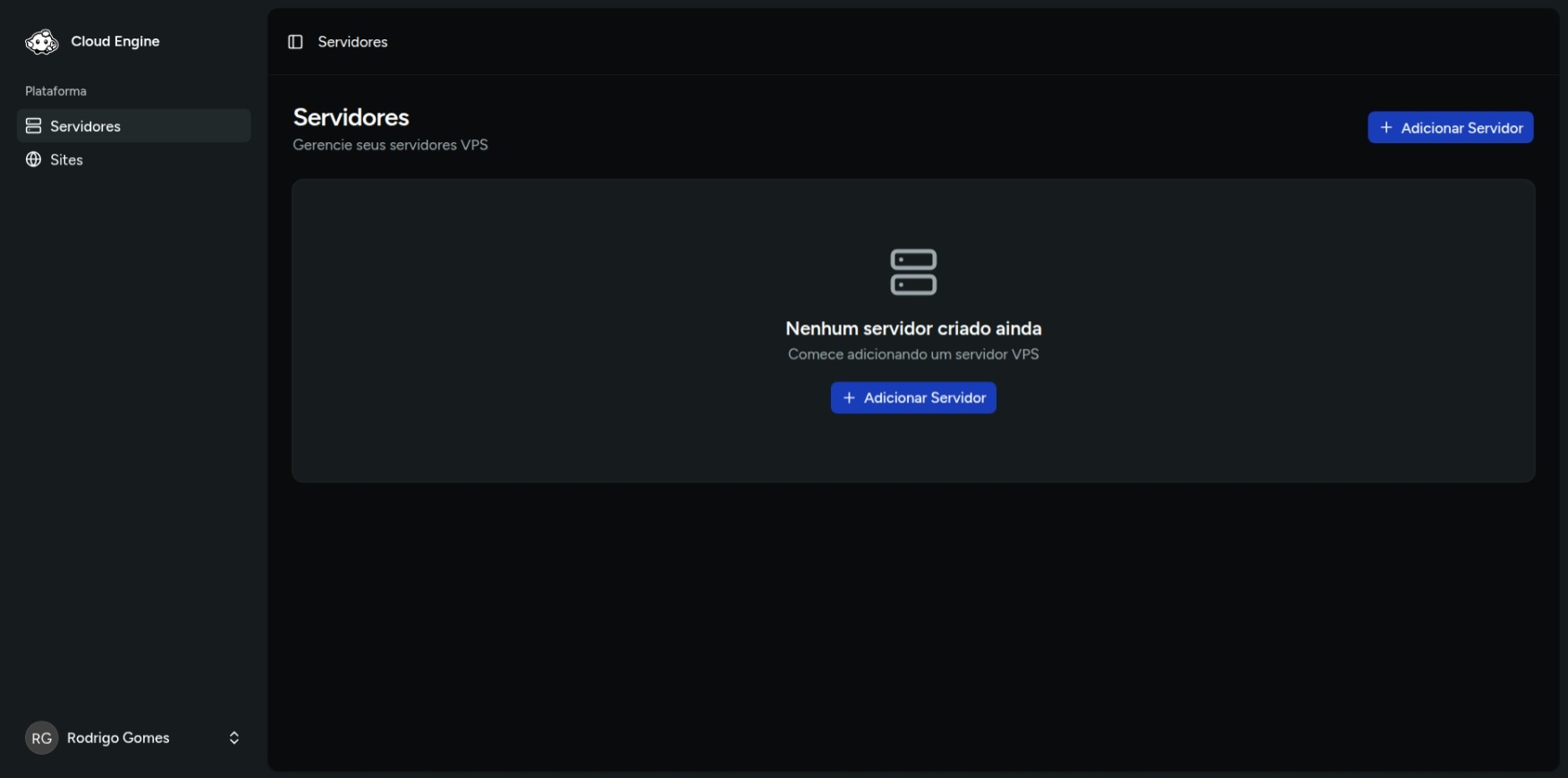Click the plus icon in top-right button
This screenshot has height=778, width=1568.
tap(1386, 128)
